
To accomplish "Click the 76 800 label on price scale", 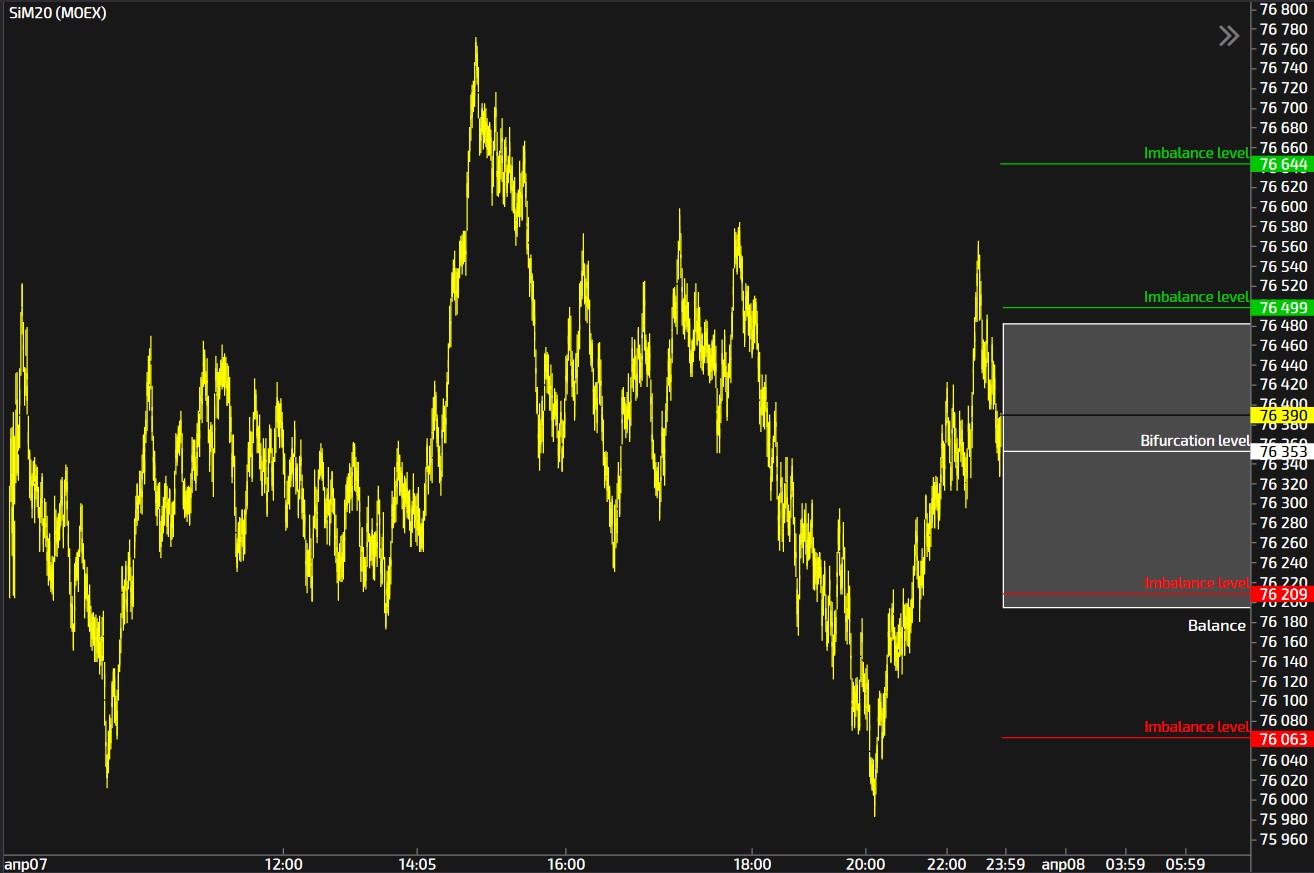I will click(x=1282, y=9).
